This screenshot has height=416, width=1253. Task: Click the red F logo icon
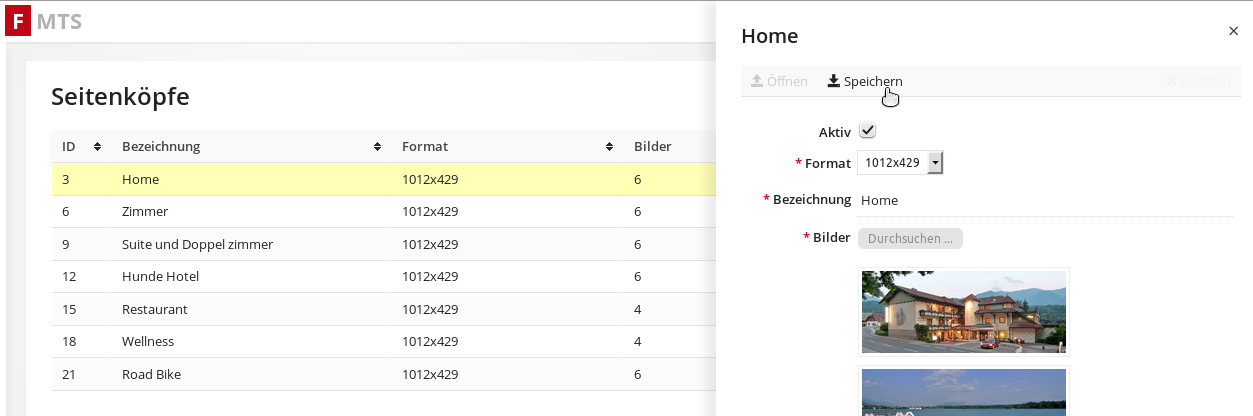[x=19, y=21]
